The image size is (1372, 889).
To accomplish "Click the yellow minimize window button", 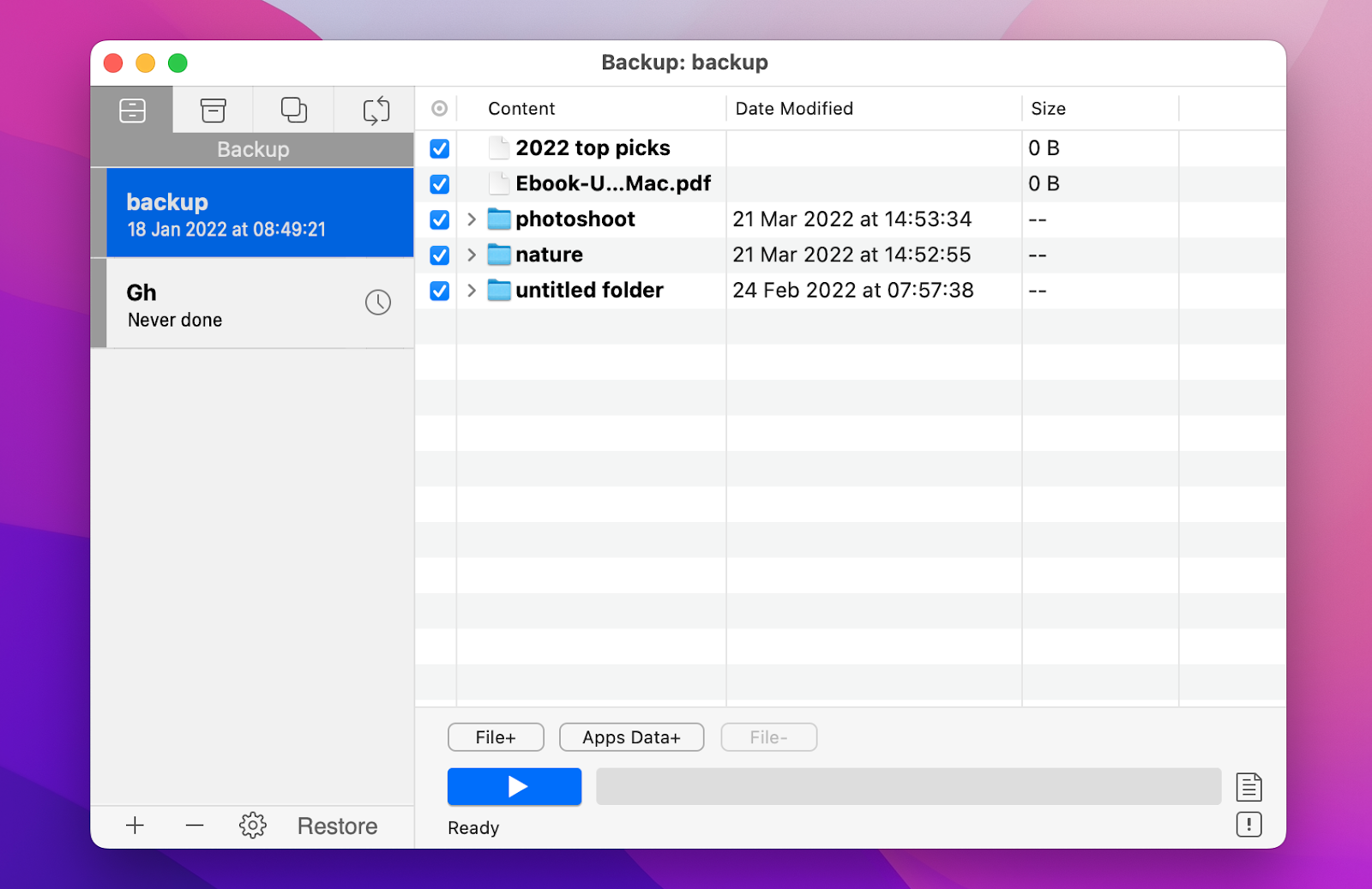I will pyautogui.click(x=146, y=63).
